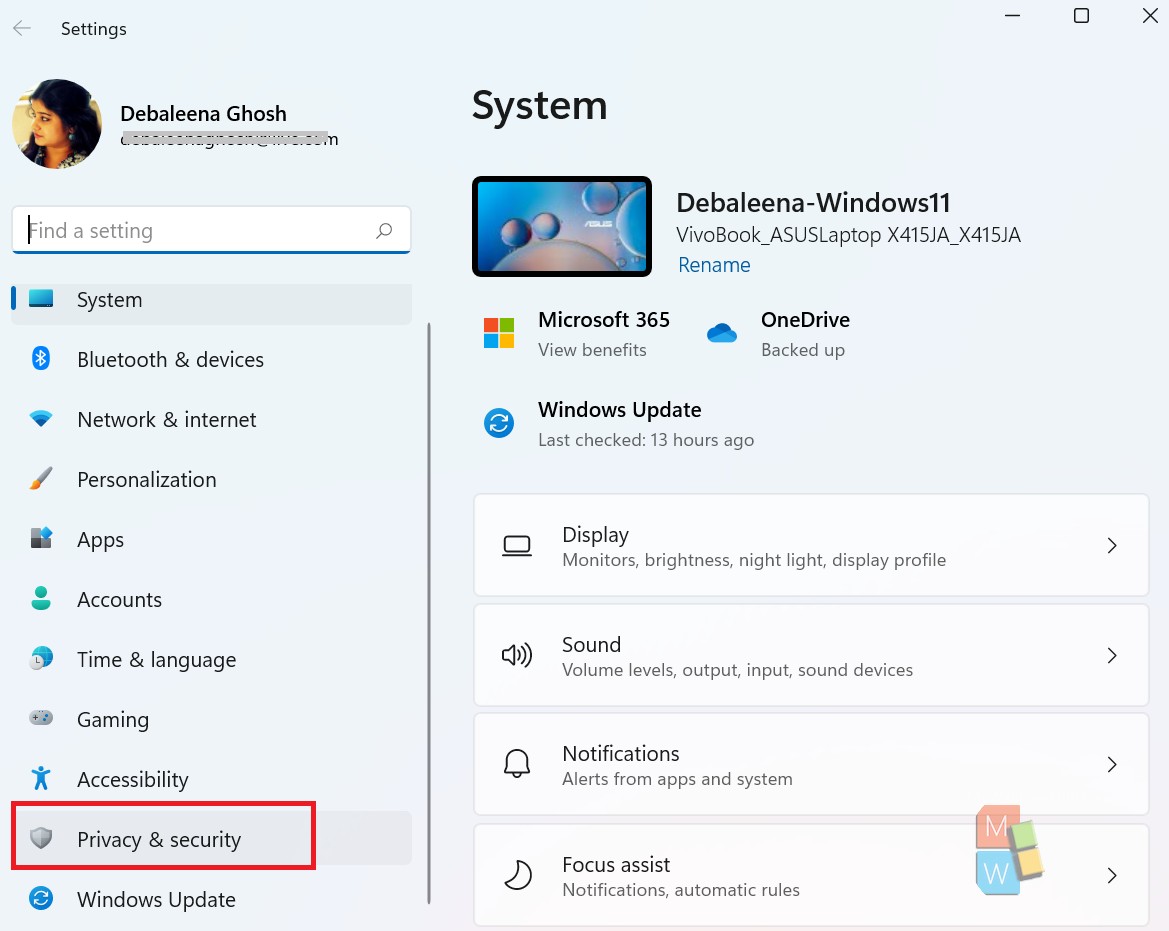Click the System monitor icon in sidebar
The width and height of the screenshot is (1169, 931).
pos(41,299)
